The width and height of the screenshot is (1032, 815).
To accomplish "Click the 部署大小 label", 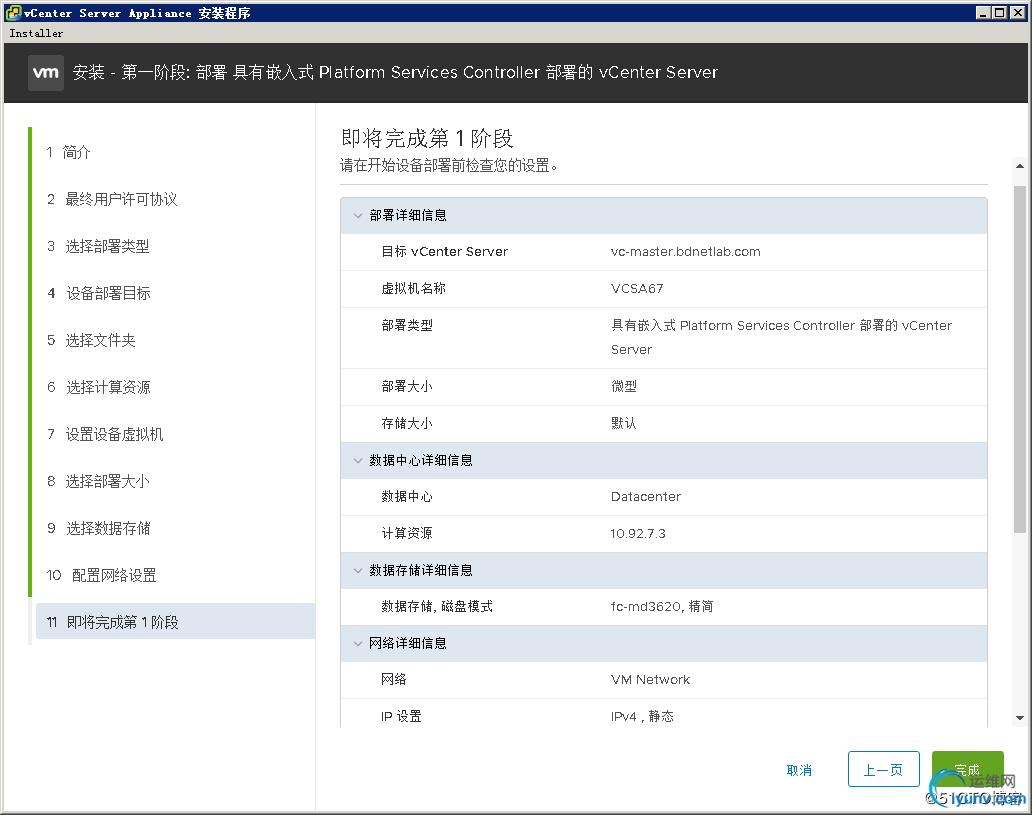I will click(407, 386).
